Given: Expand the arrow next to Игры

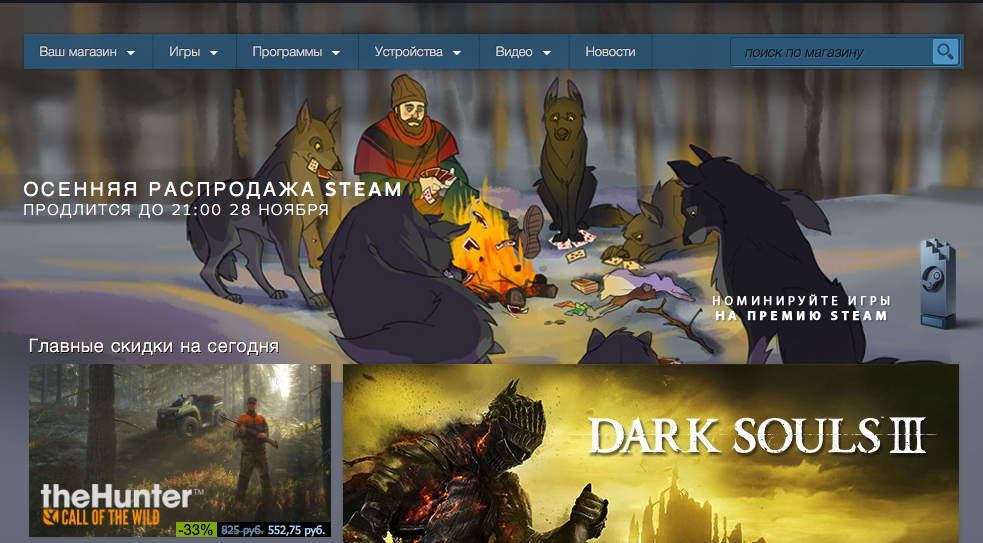Looking at the screenshot, I should [214, 53].
